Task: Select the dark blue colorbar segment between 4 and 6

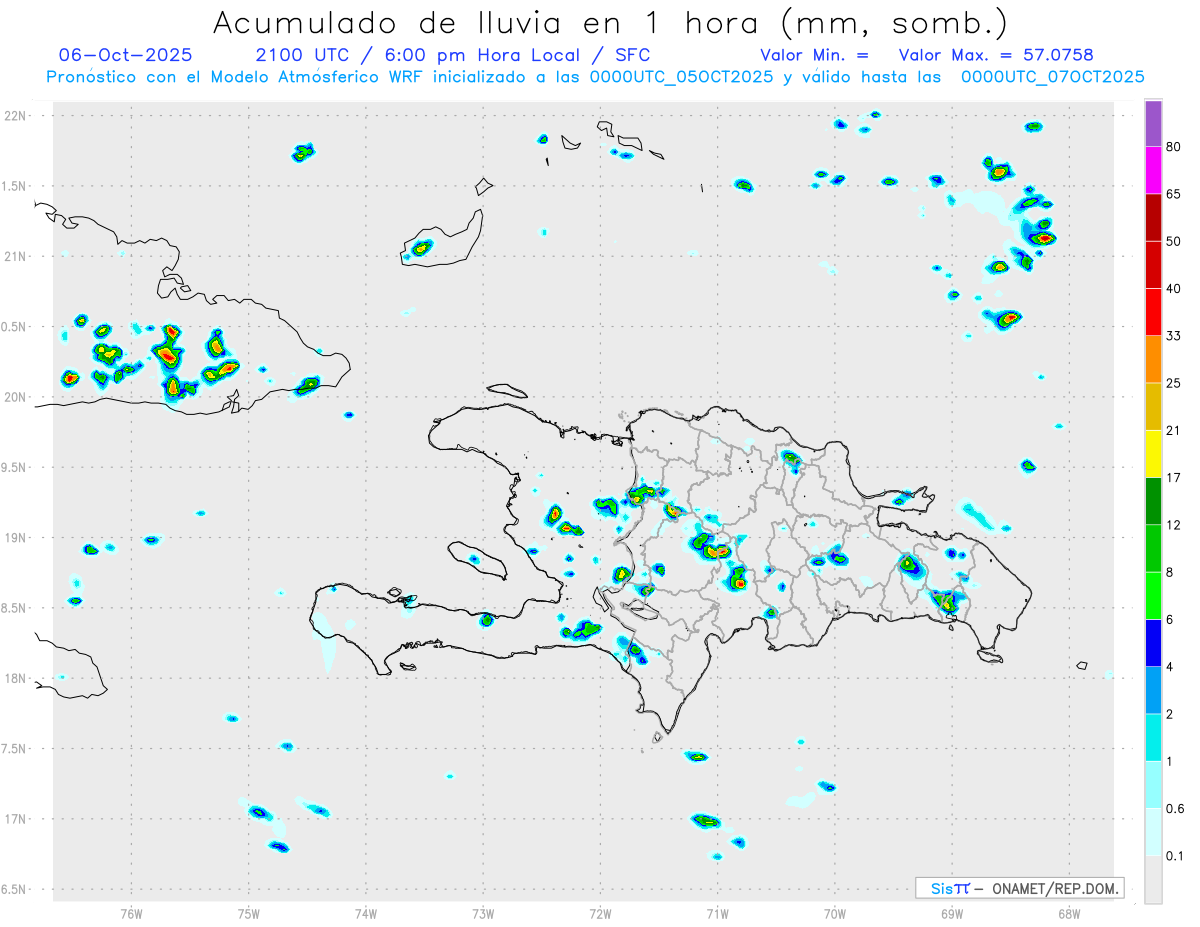Action: tap(1154, 641)
